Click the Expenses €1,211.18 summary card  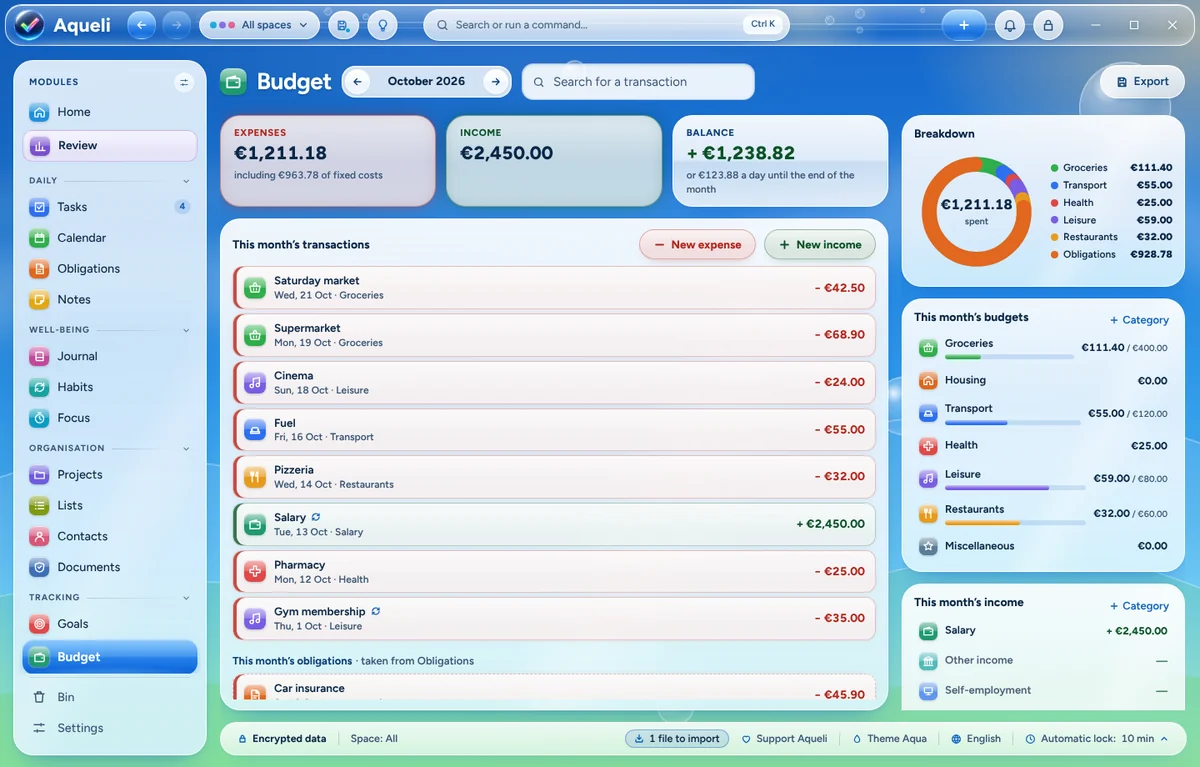[x=328, y=161]
